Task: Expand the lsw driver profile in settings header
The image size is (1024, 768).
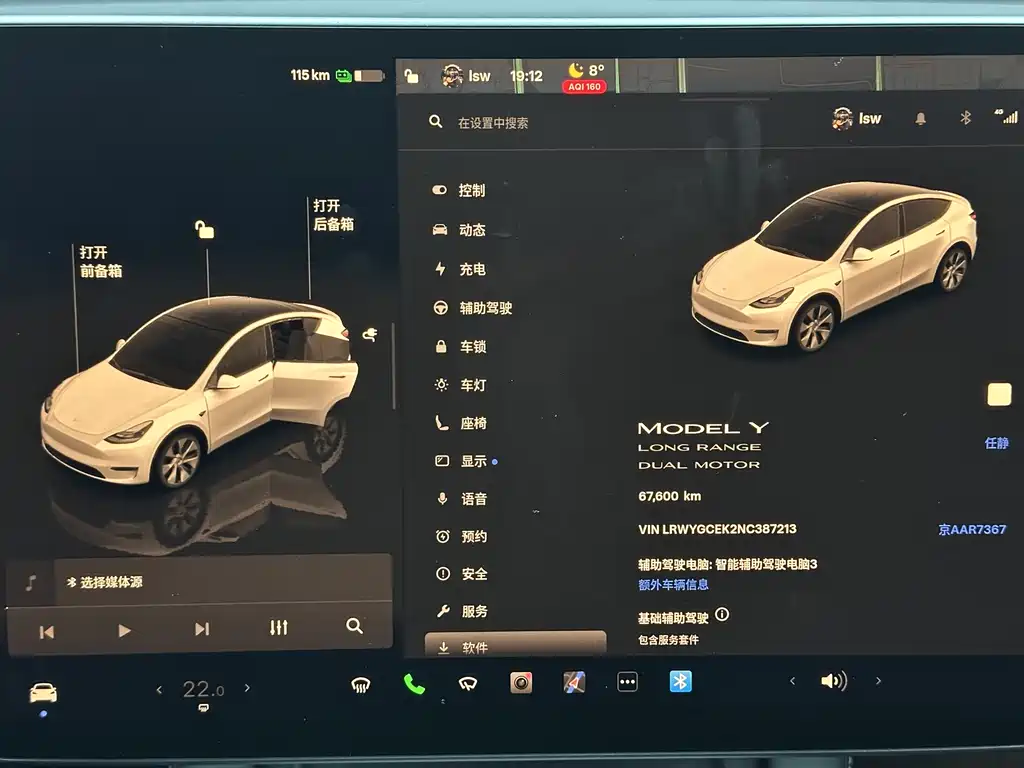Action: (857, 119)
